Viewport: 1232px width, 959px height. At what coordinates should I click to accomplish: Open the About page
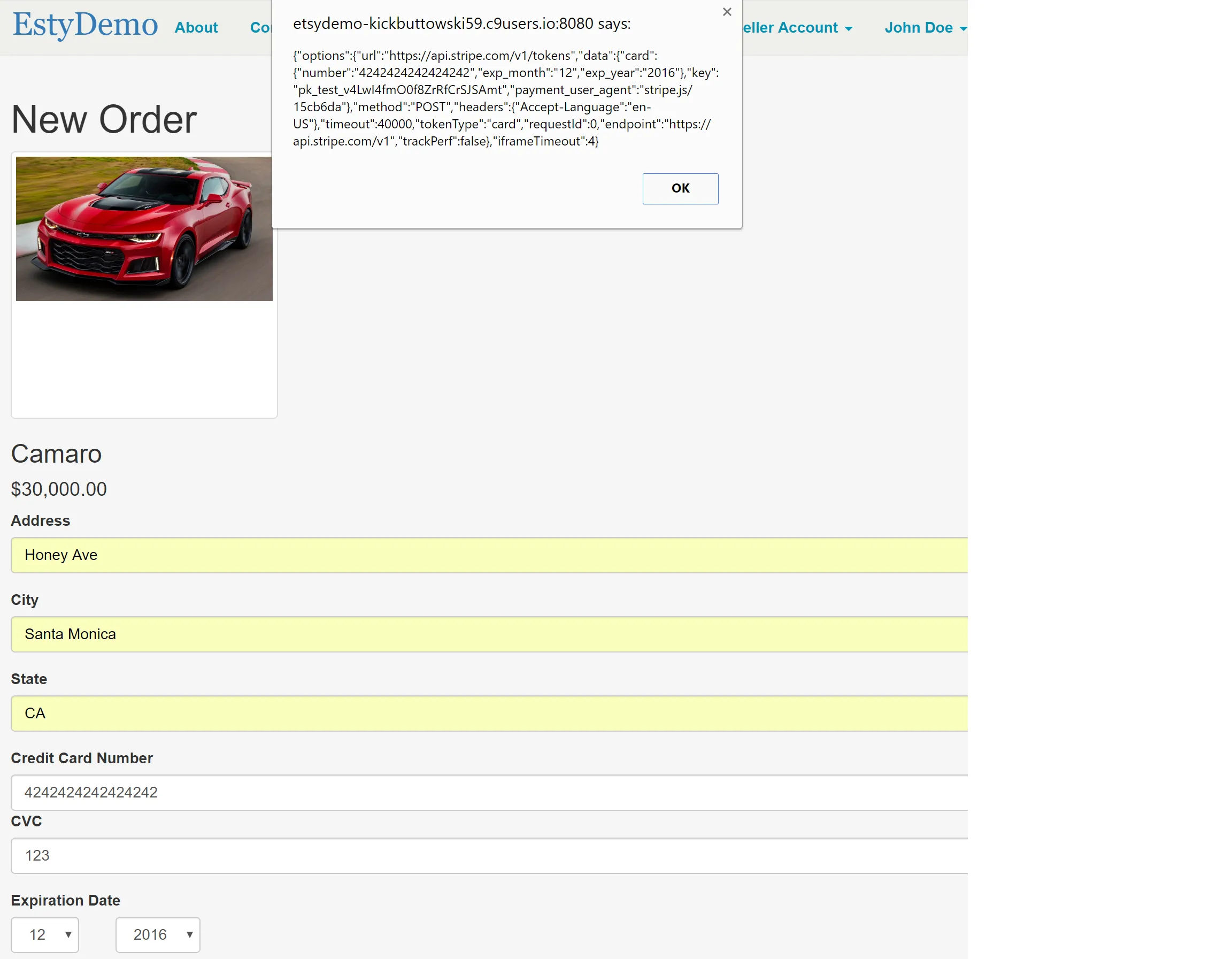coord(196,28)
